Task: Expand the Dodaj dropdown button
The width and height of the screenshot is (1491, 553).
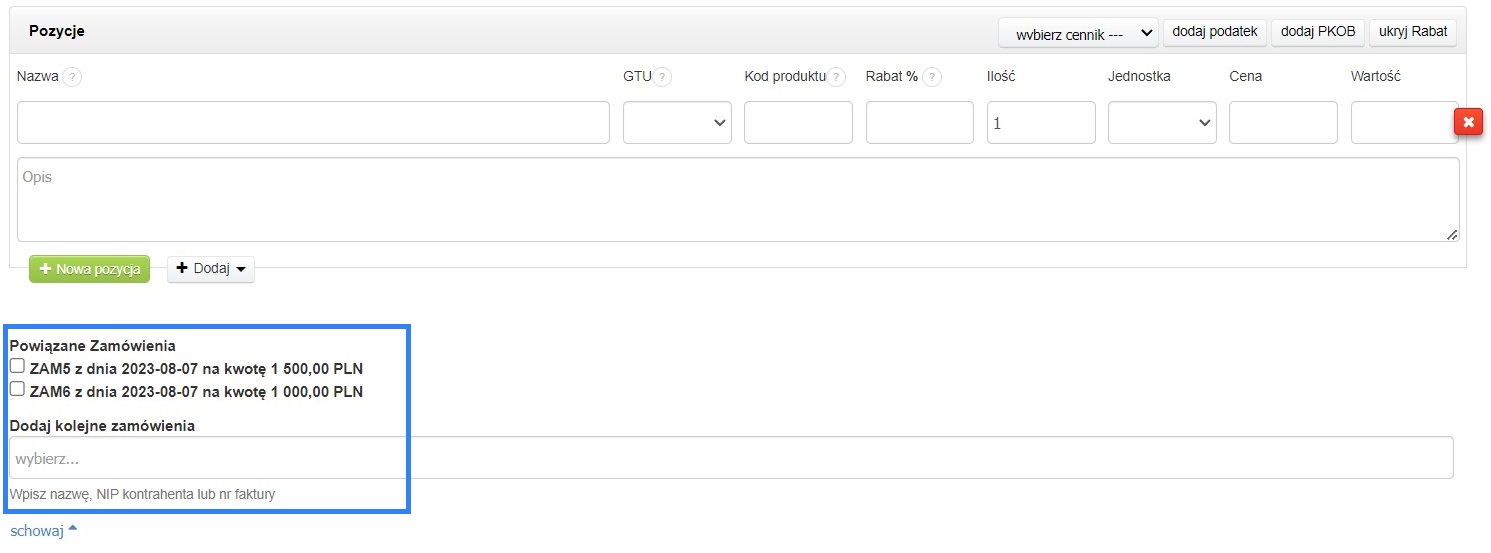Action: [211, 269]
